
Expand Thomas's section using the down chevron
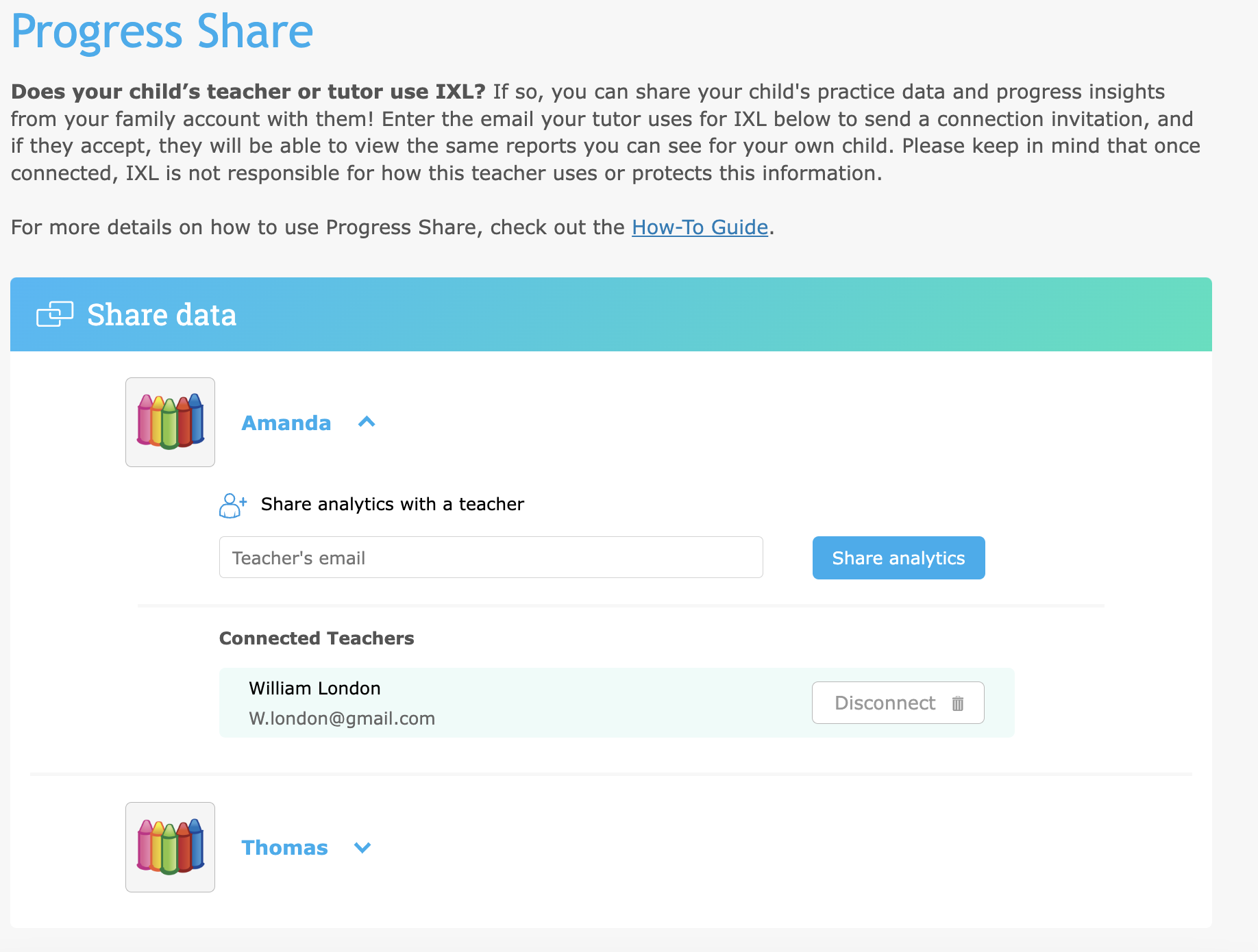click(x=362, y=847)
